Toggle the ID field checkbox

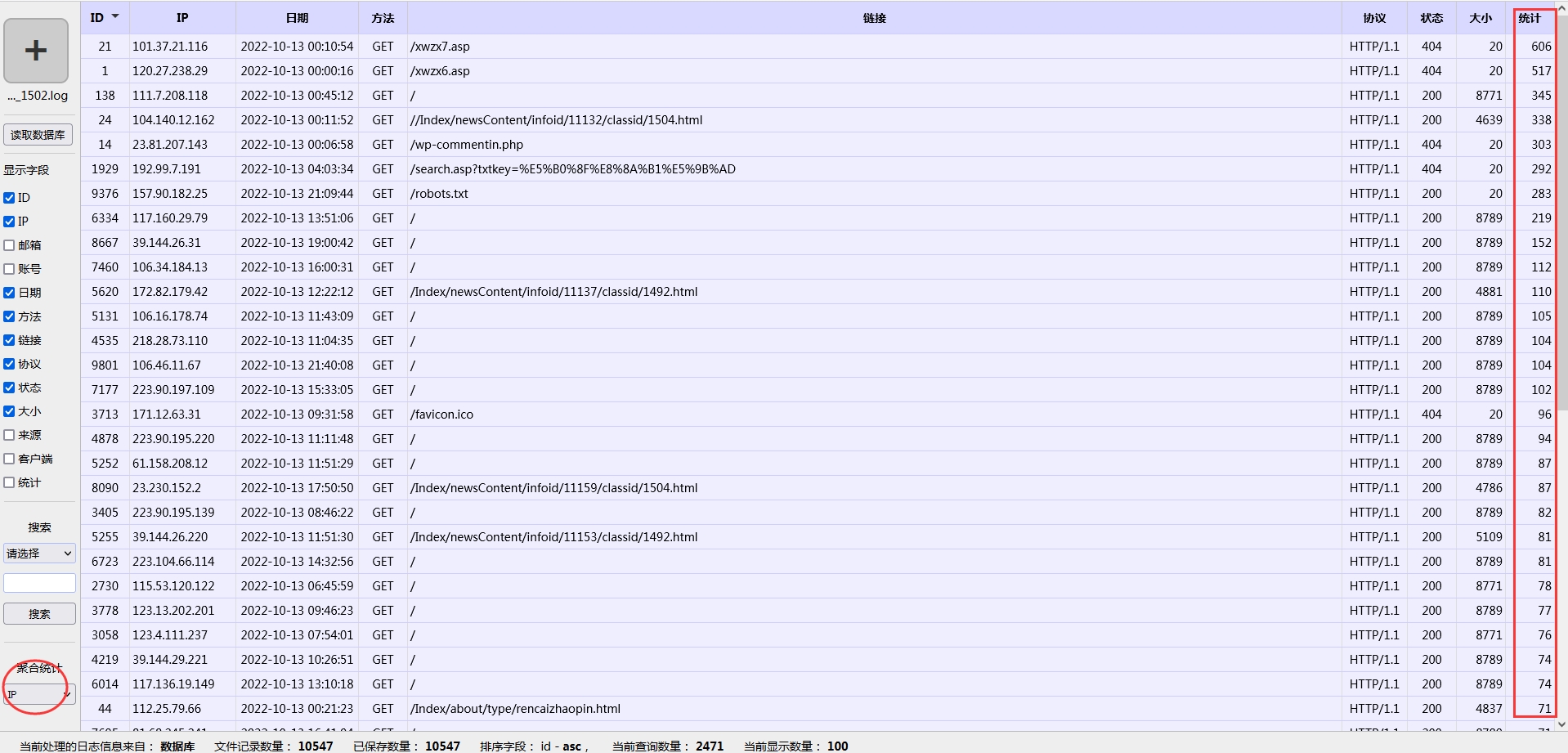click(x=9, y=198)
